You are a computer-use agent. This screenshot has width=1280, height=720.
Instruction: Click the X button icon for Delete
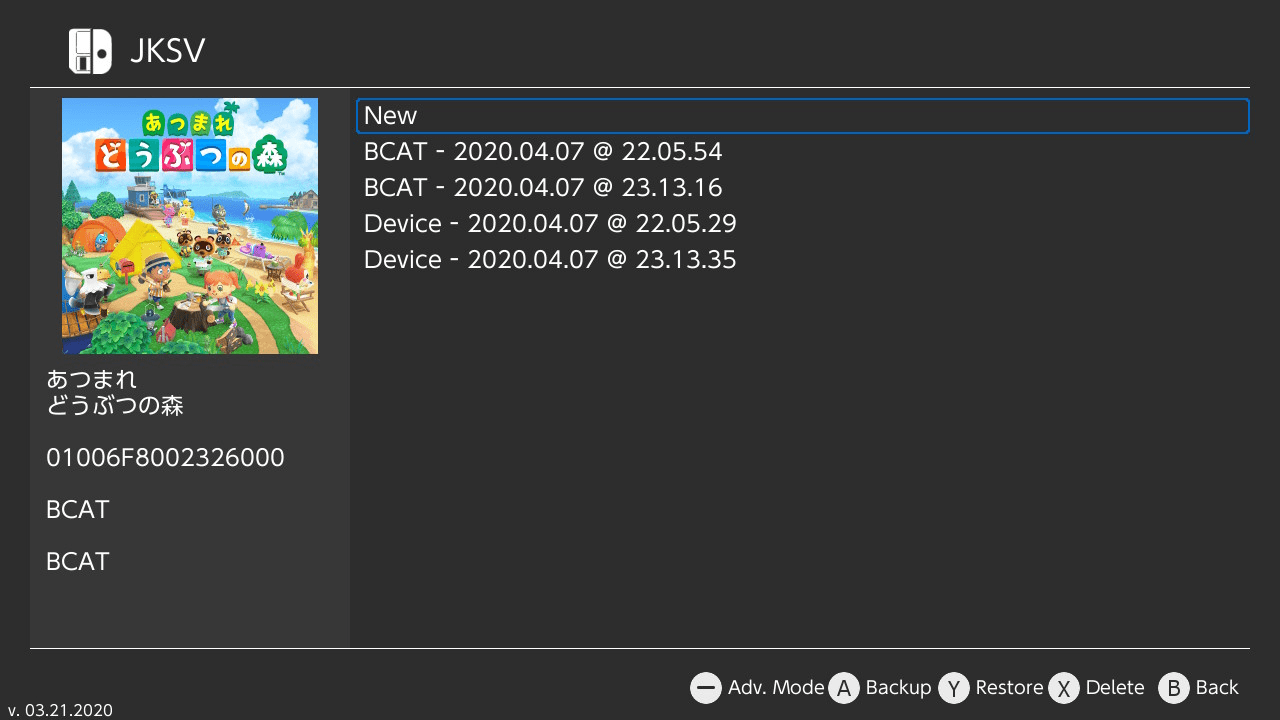point(1064,688)
